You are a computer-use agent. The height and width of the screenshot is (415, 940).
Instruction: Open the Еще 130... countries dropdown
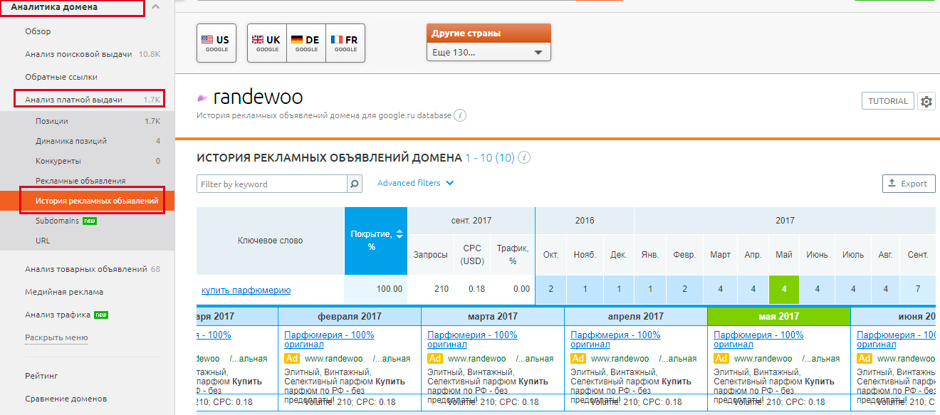[x=488, y=52]
